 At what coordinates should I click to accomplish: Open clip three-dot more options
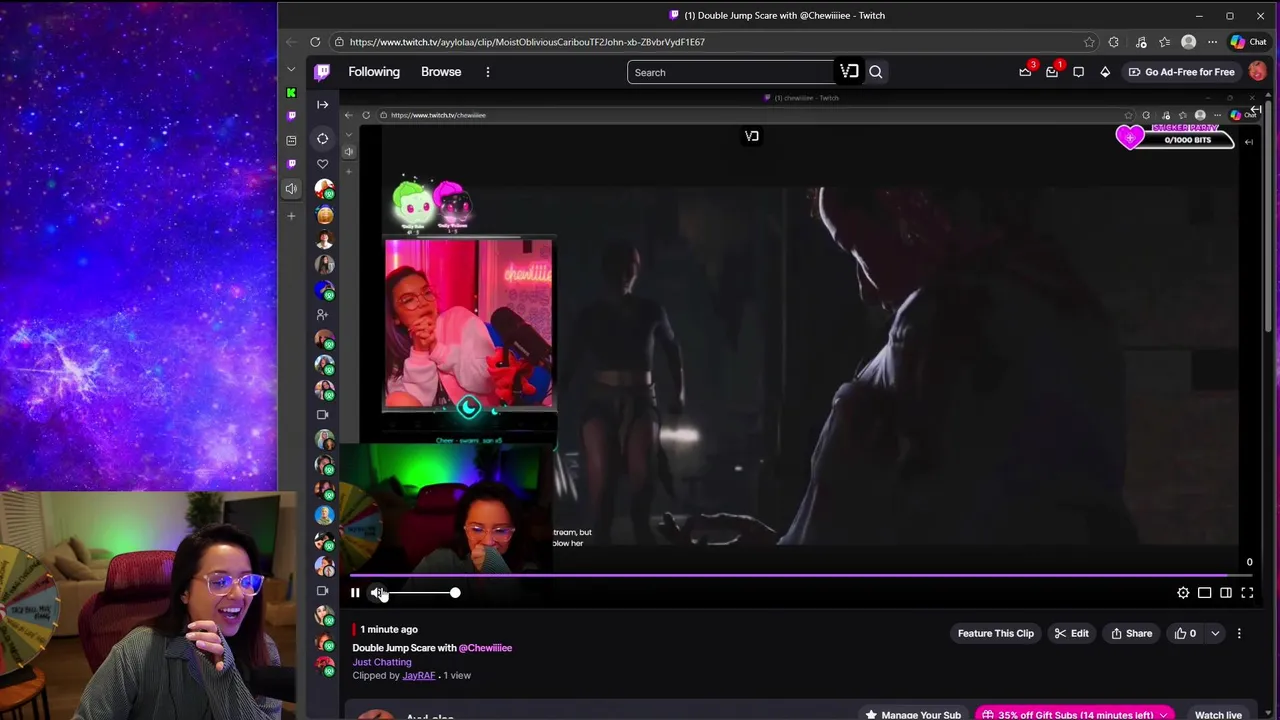point(1239,633)
